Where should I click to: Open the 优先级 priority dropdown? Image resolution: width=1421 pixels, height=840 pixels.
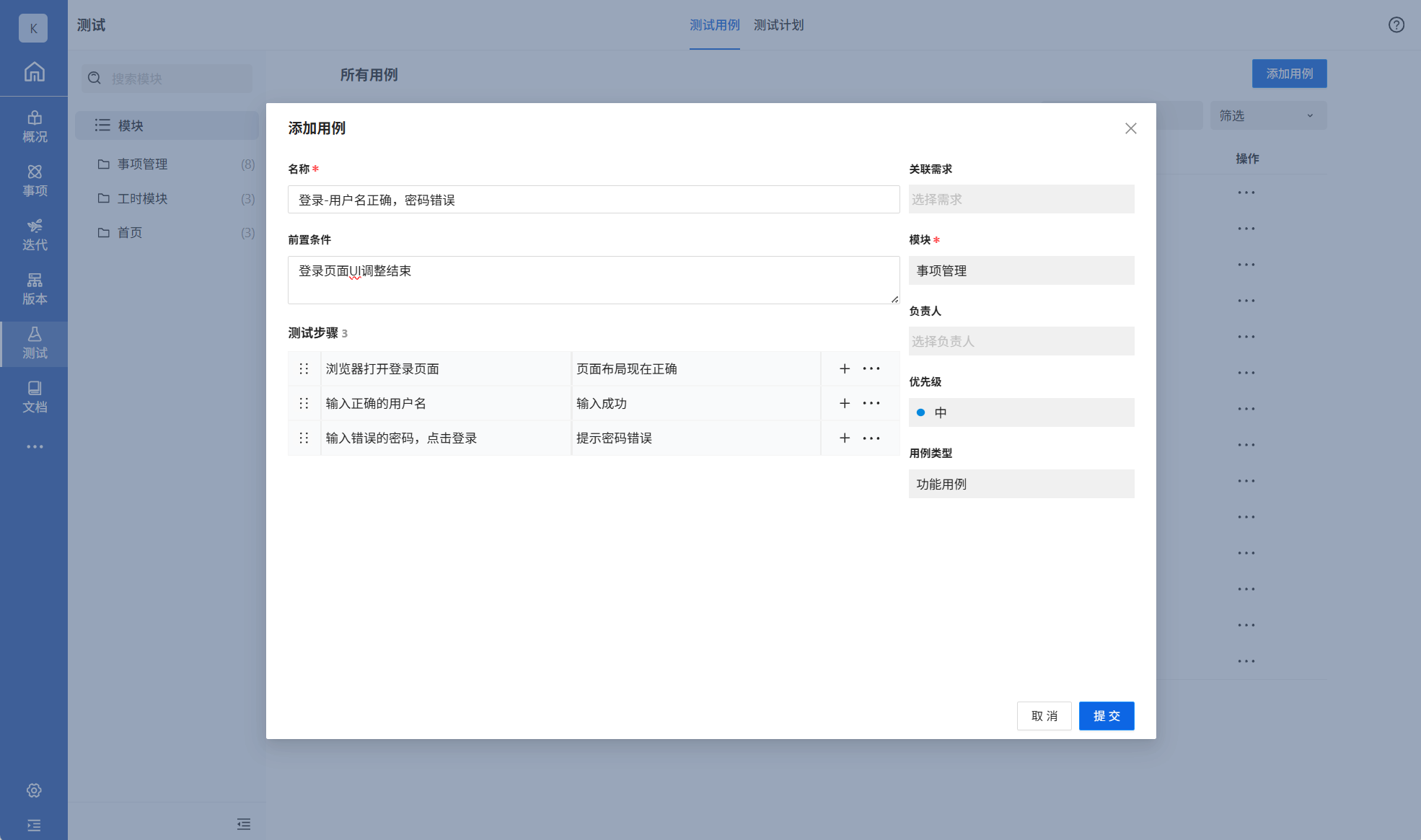[x=1021, y=412]
